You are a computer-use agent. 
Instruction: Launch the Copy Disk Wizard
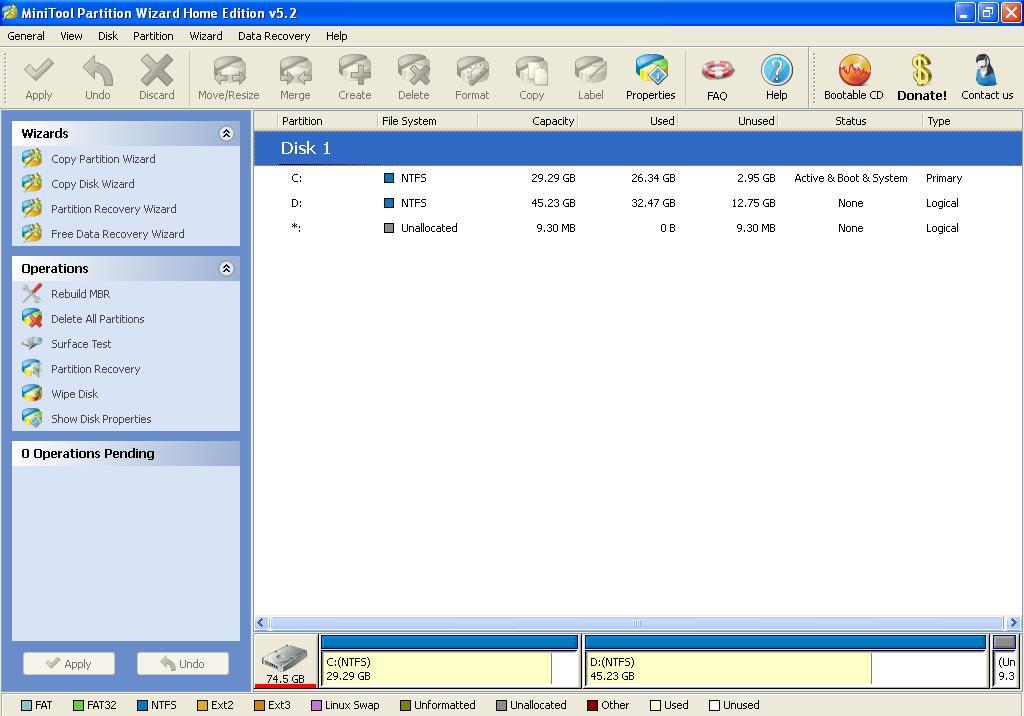coord(91,183)
